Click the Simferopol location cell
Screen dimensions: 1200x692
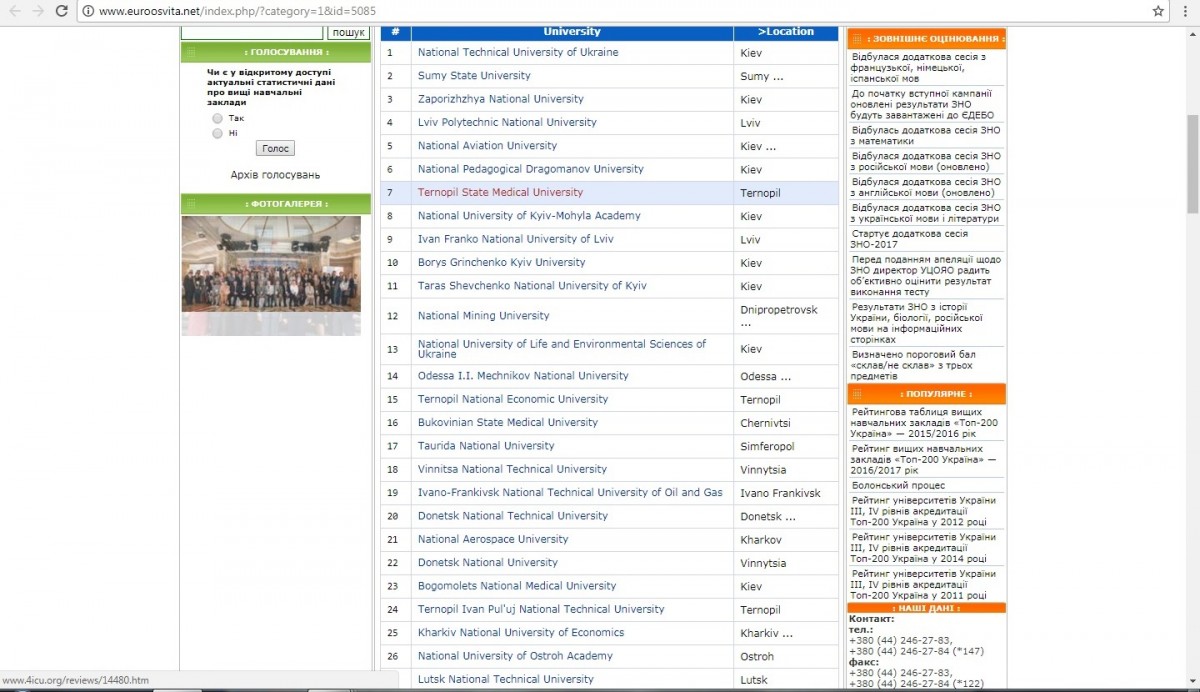[786, 446]
